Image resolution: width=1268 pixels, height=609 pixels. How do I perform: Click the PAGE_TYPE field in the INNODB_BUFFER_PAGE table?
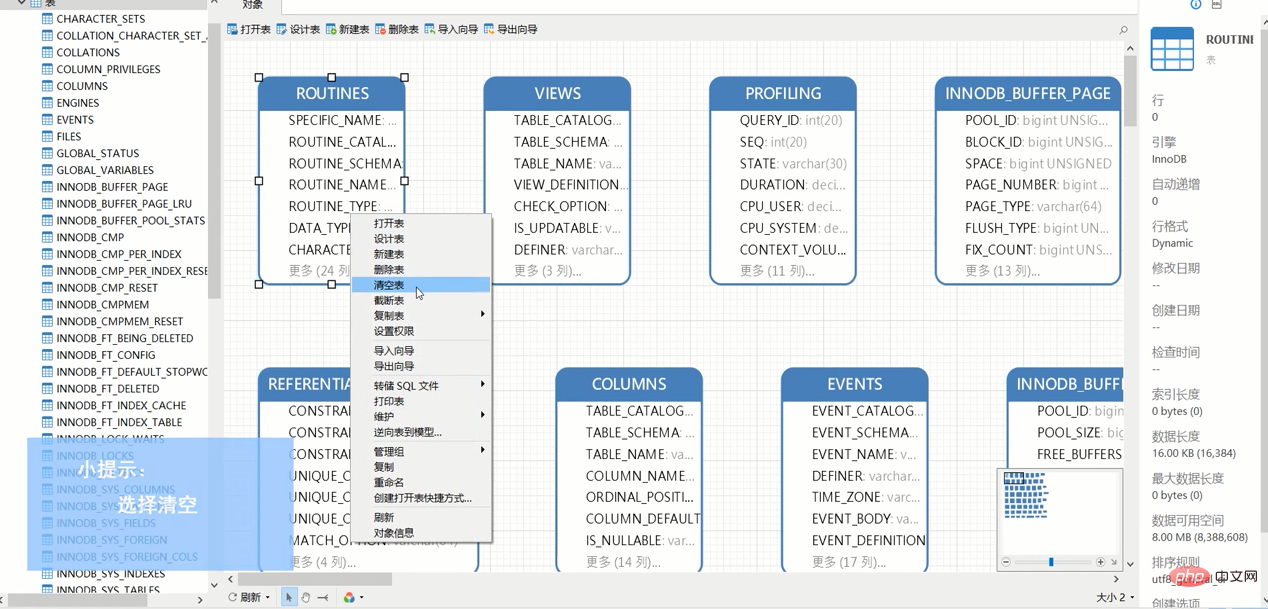(1033, 206)
